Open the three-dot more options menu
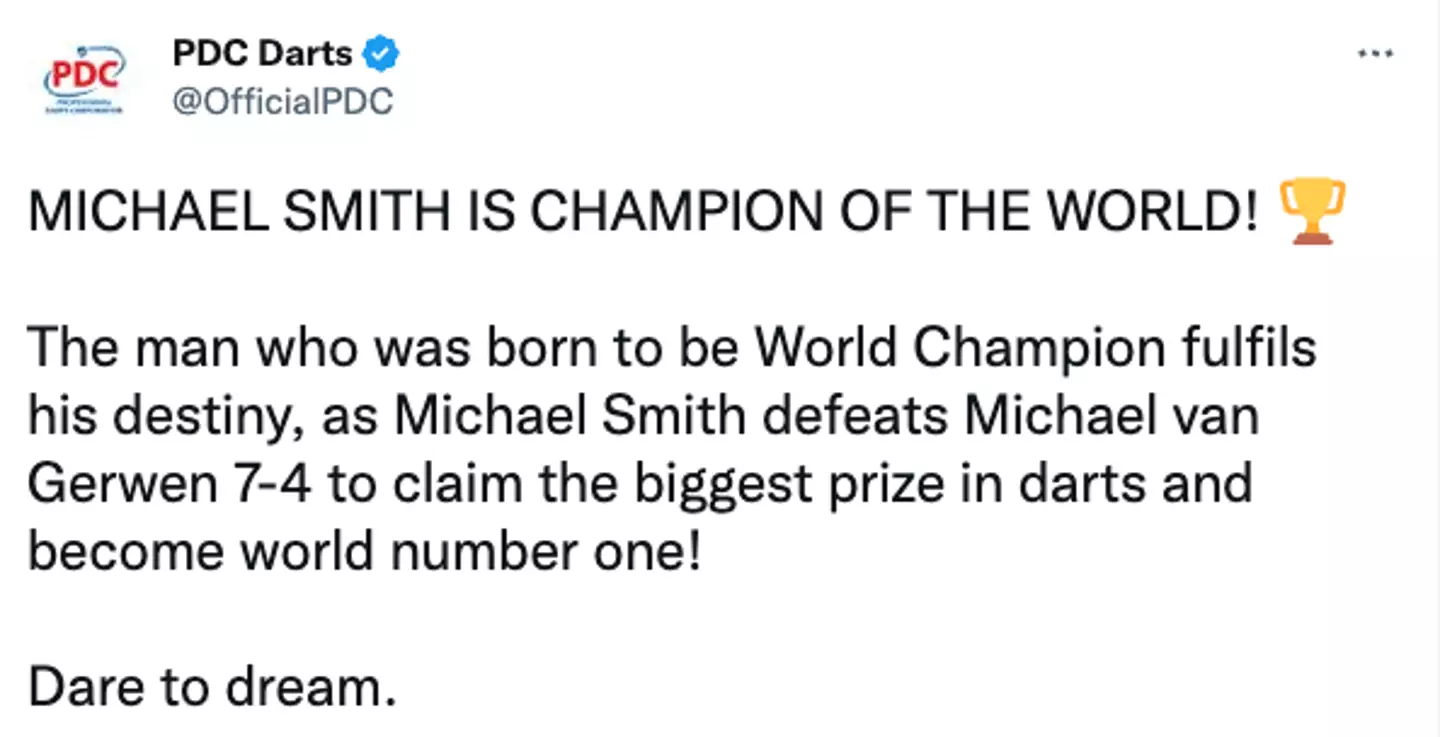This screenshot has width=1440, height=737. [x=1374, y=54]
